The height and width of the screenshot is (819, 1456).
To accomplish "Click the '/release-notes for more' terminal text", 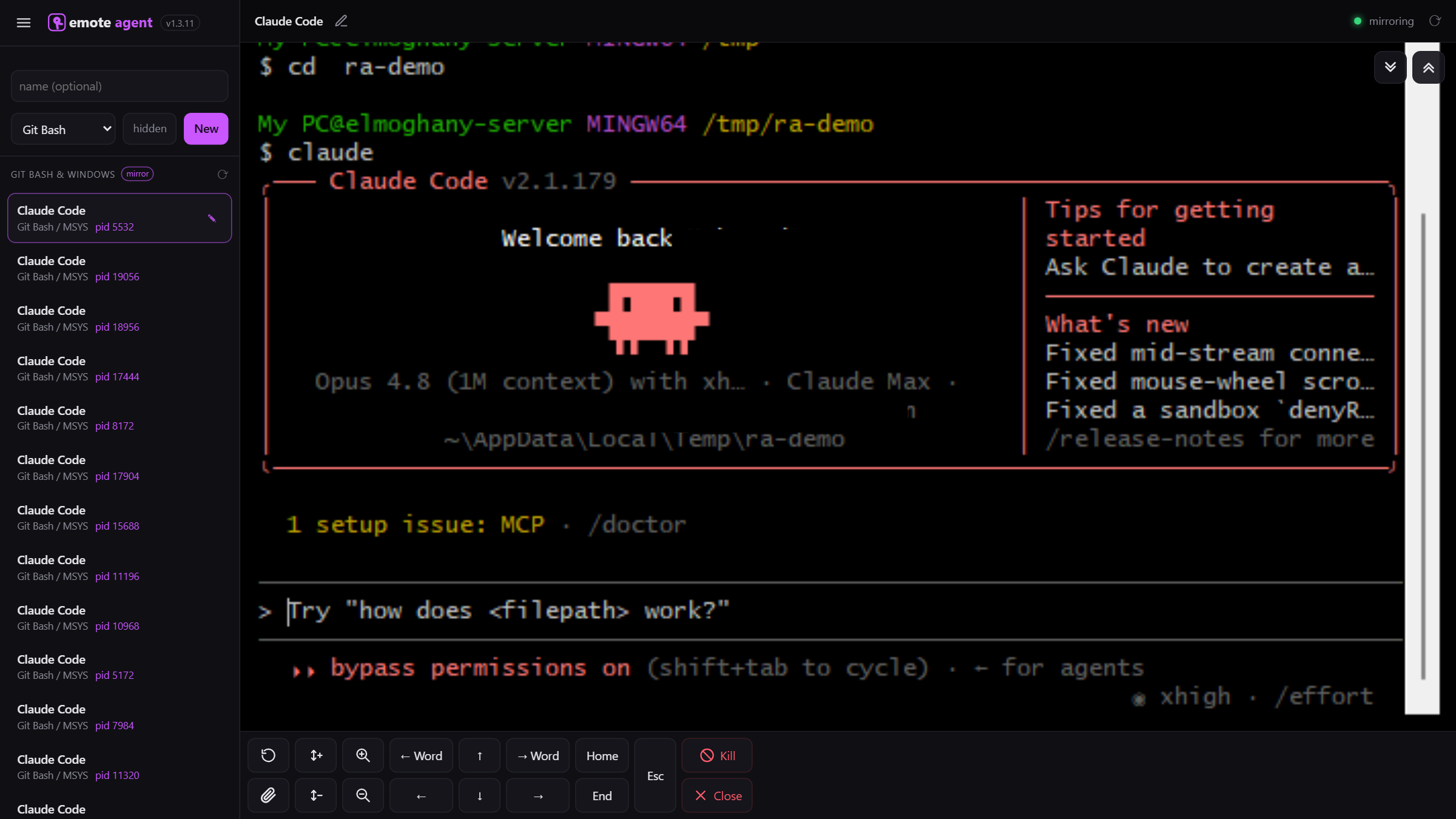I will (x=1210, y=439).
